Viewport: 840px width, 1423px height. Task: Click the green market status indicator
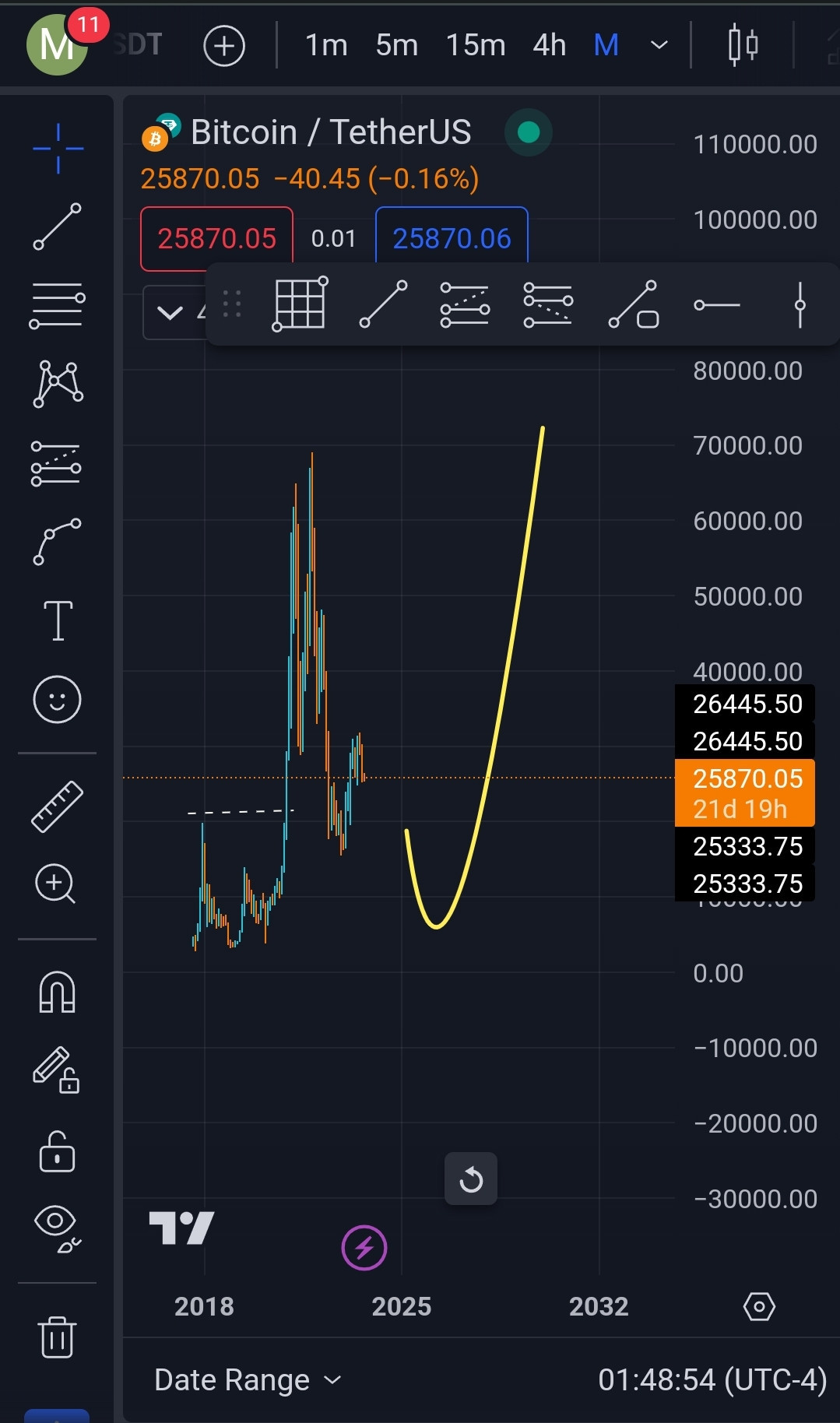pyautogui.click(x=529, y=132)
